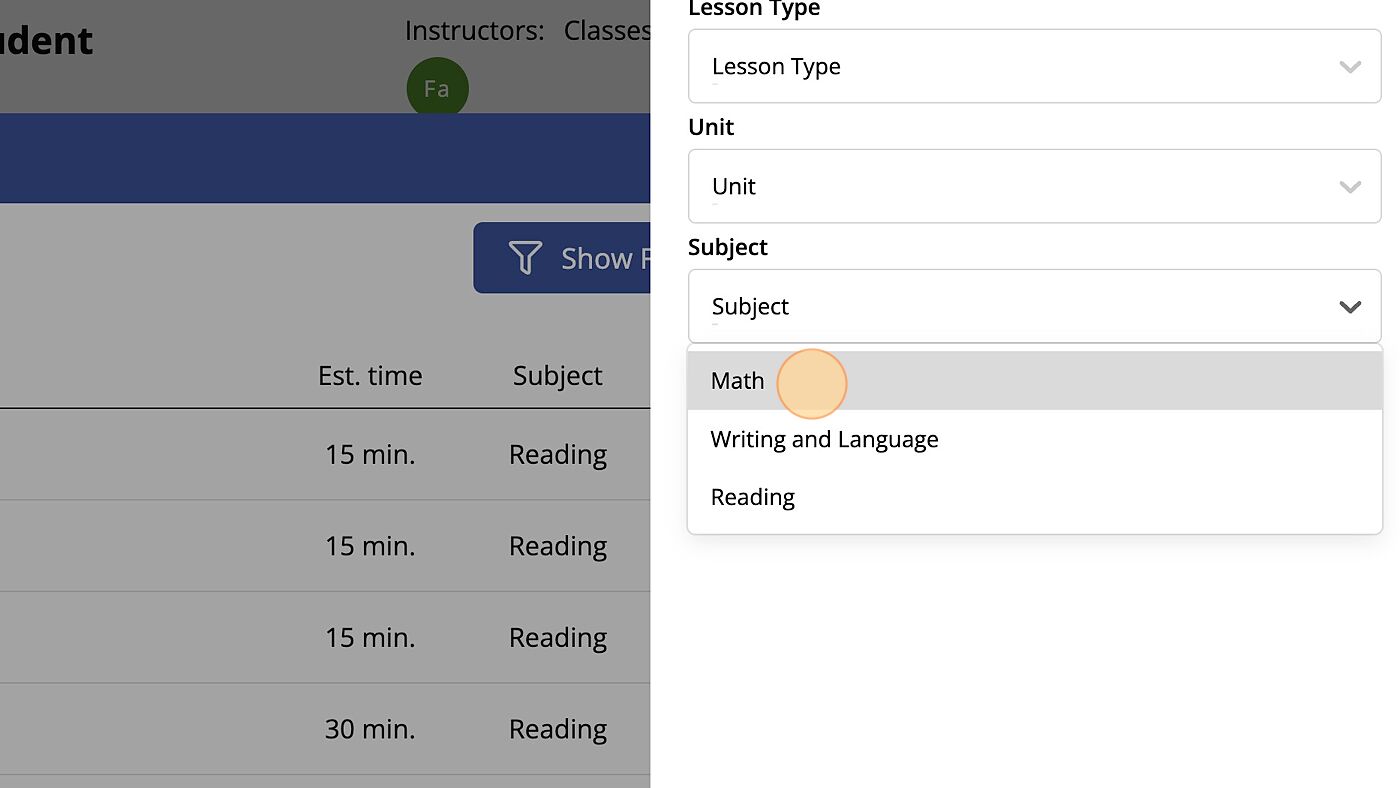Select Math from the Subject dropdown list

[x=738, y=381]
